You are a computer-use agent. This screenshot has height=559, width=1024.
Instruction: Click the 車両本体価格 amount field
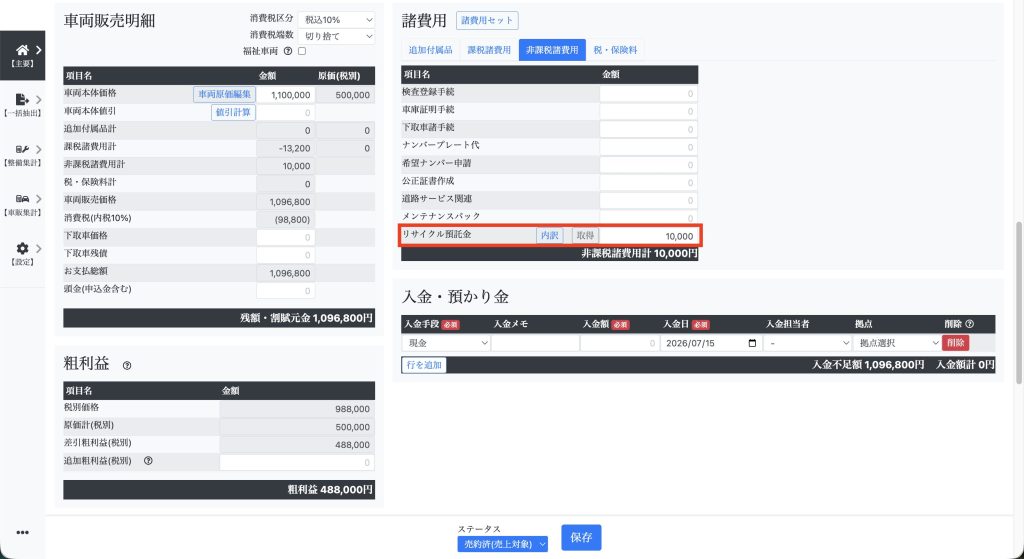click(x=285, y=95)
